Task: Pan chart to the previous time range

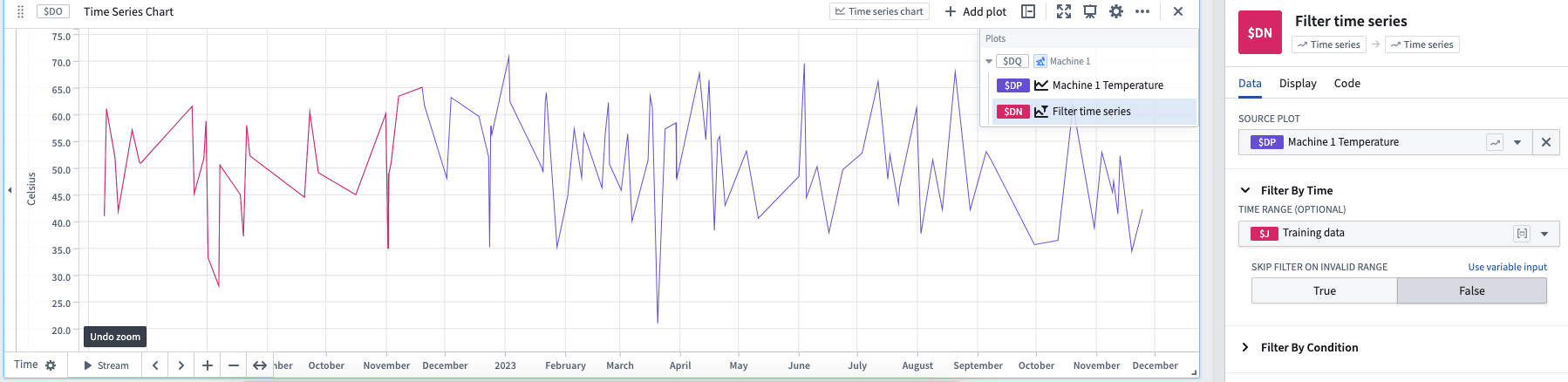Action: (155, 365)
